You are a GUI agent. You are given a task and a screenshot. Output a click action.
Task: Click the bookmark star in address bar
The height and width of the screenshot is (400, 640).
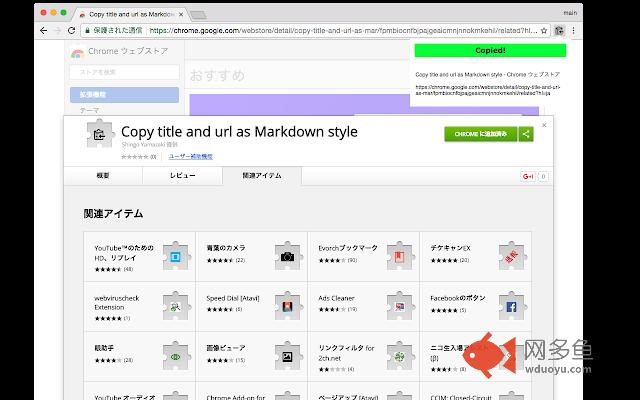544,31
